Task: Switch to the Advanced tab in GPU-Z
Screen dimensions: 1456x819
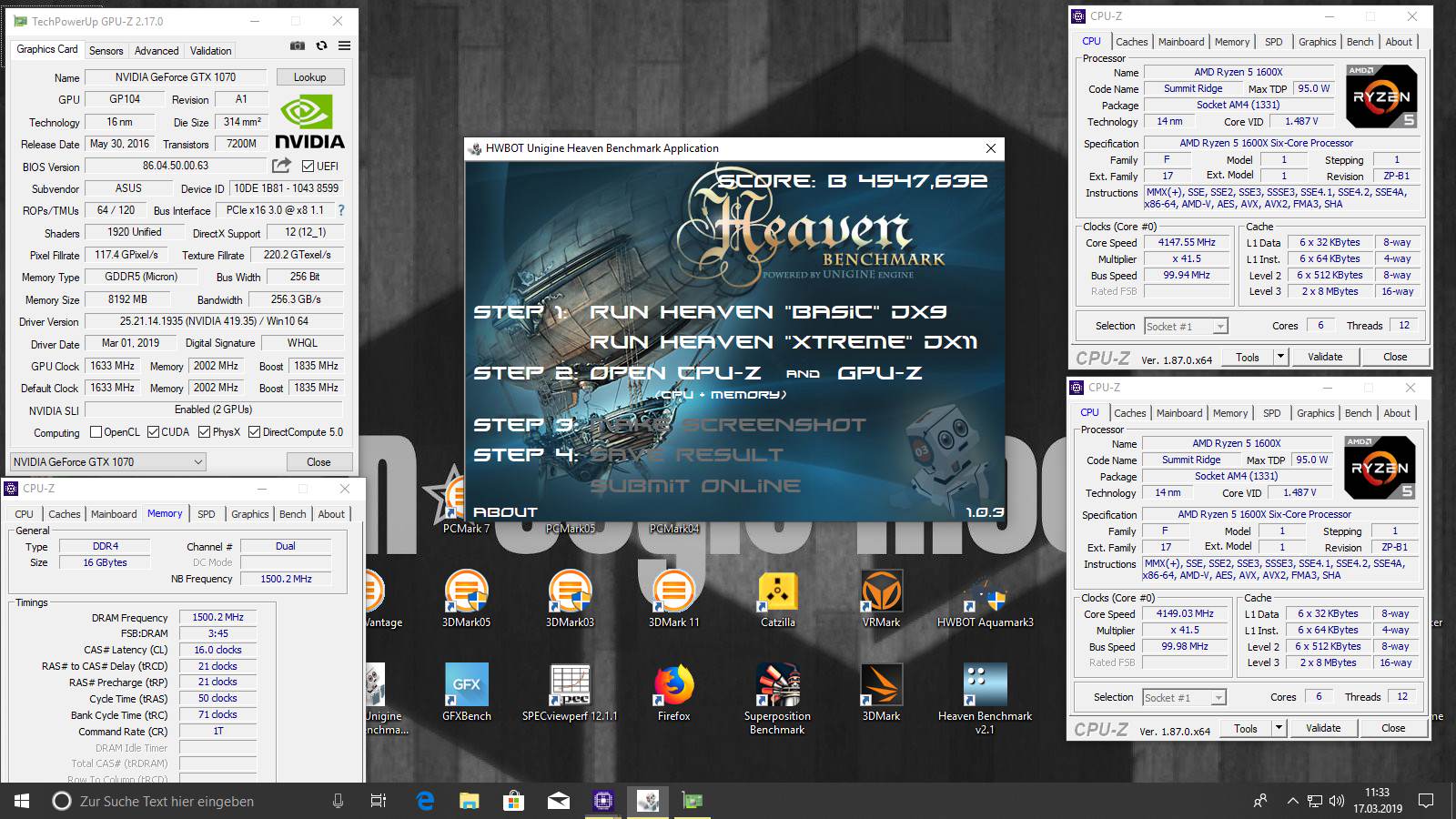Action: pyautogui.click(x=157, y=51)
